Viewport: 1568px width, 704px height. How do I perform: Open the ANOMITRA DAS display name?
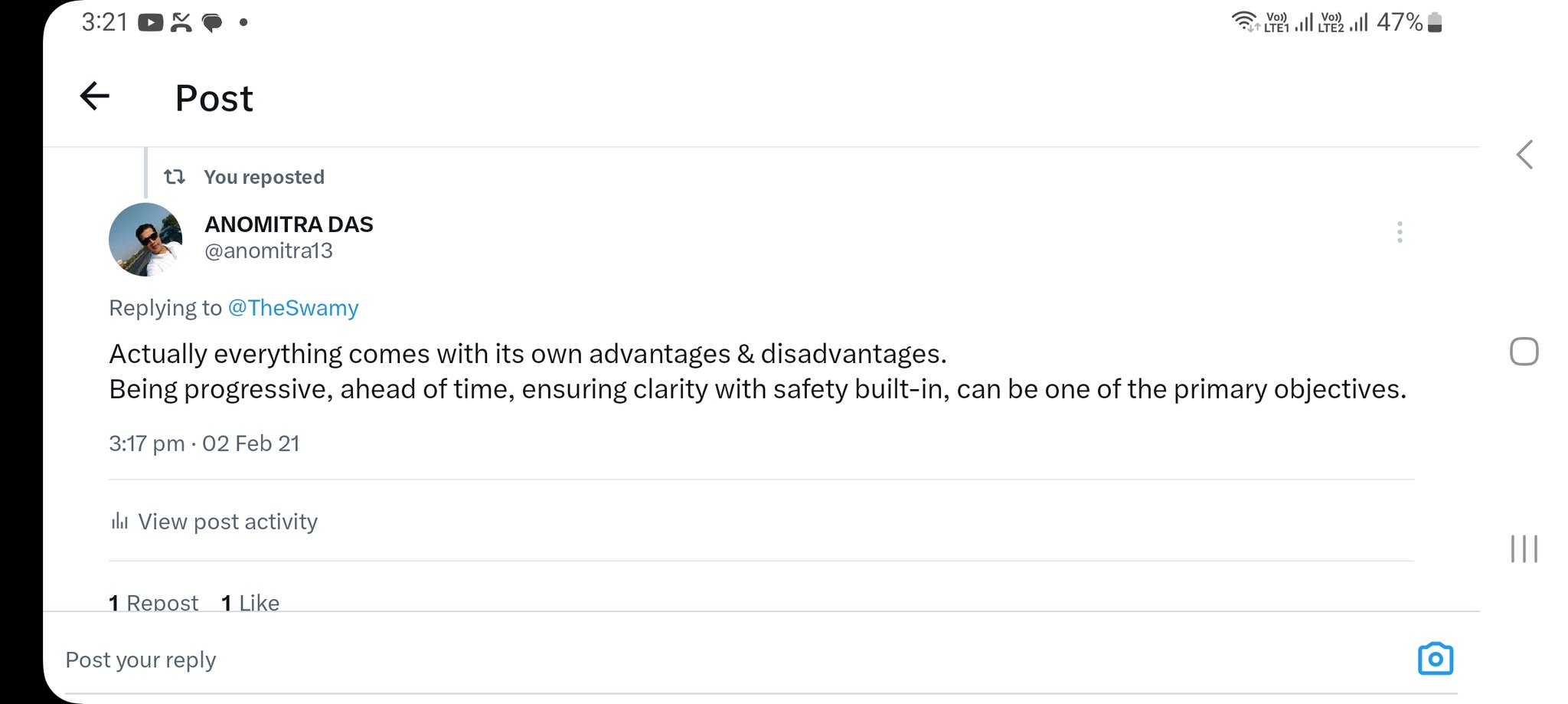(289, 224)
